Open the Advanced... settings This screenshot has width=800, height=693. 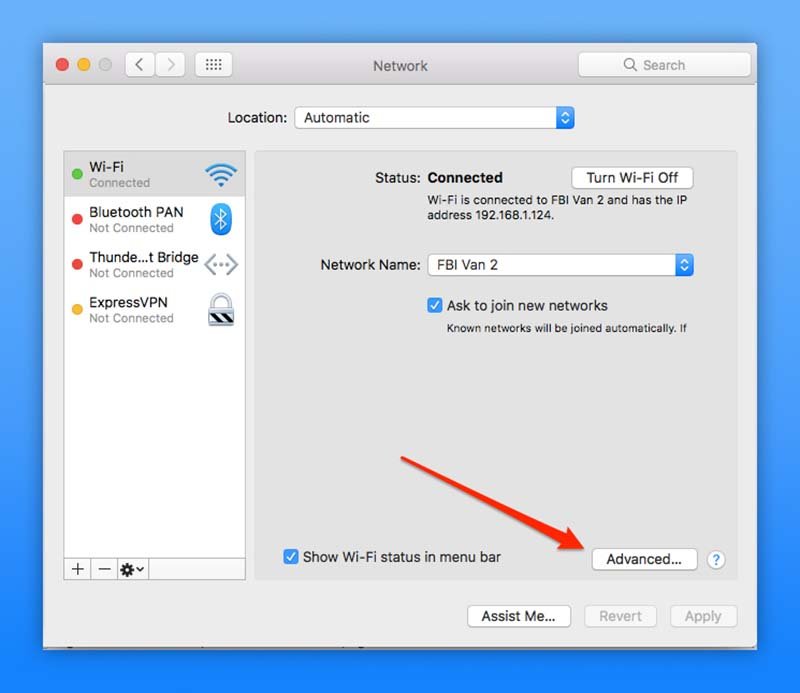coord(644,560)
